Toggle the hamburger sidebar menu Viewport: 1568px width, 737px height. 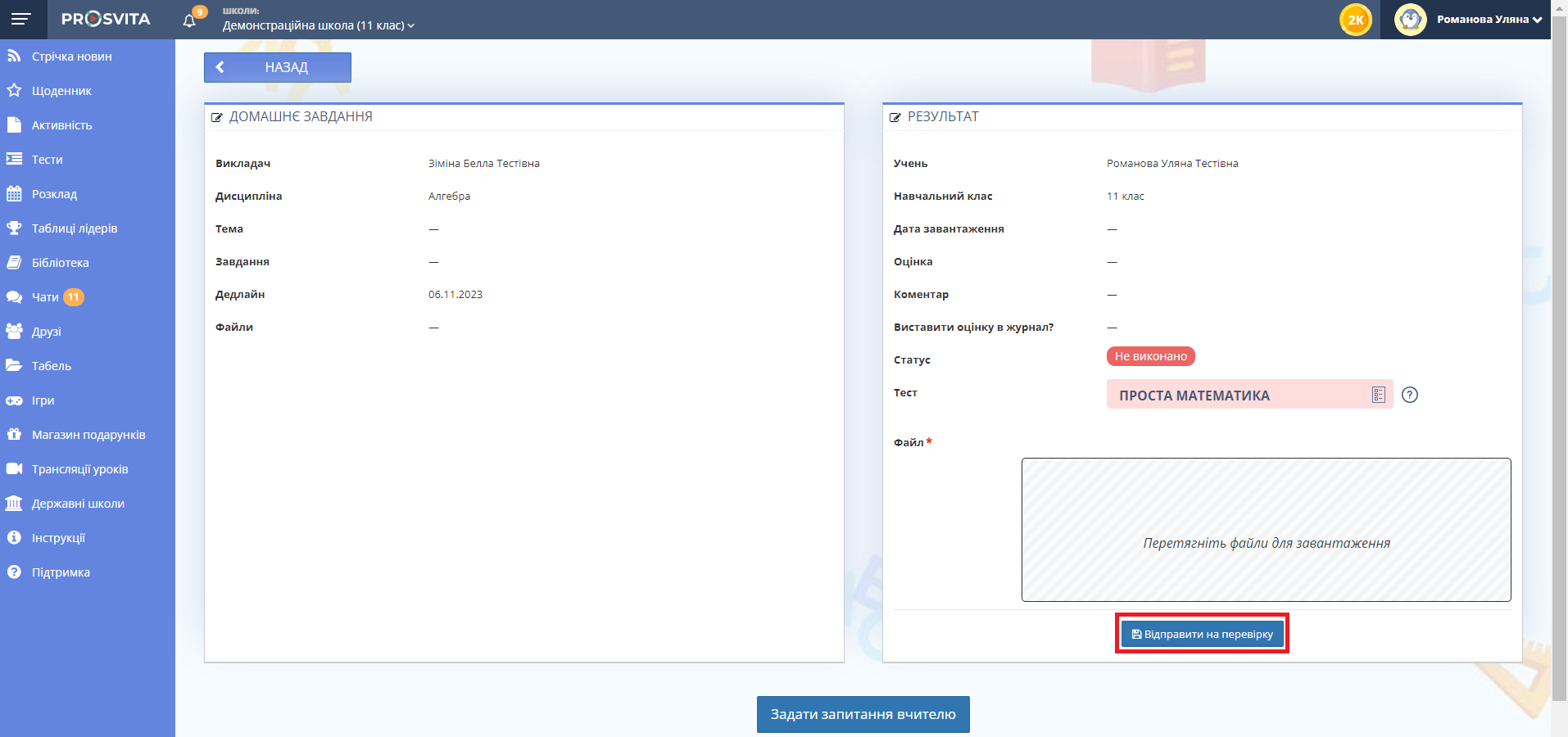tap(21, 19)
